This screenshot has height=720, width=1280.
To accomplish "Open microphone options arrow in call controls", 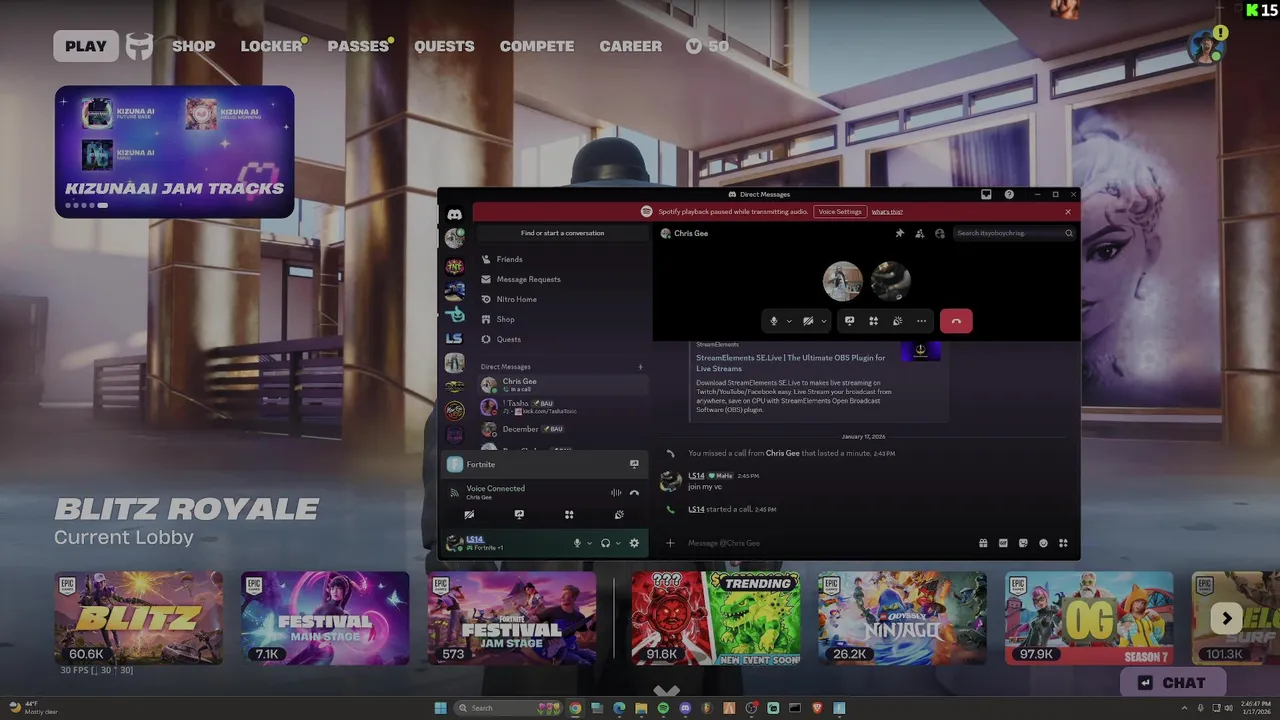I will point(789,321).
